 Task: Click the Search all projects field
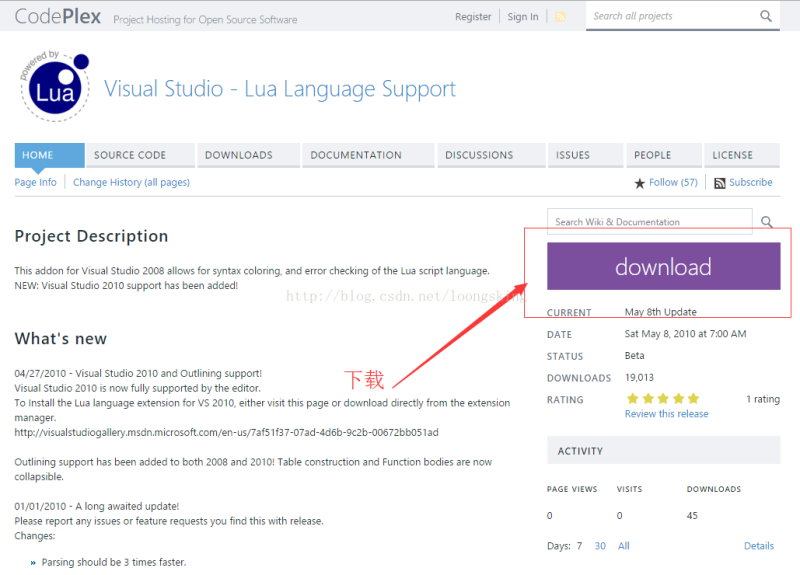(x=670, y=16)
